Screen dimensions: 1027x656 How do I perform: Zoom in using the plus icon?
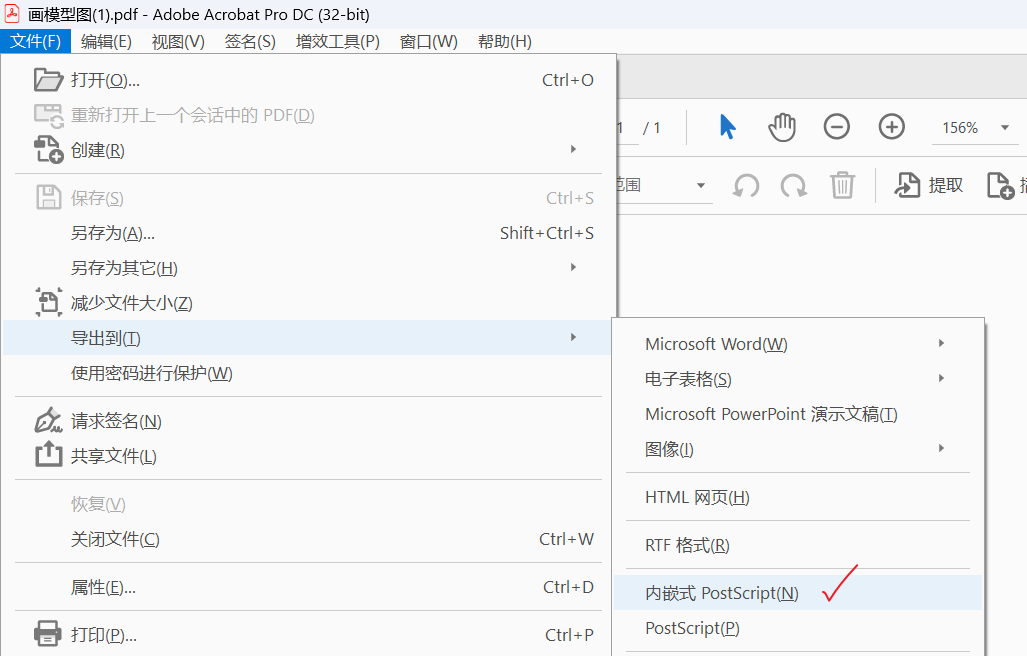coord(889,127)
